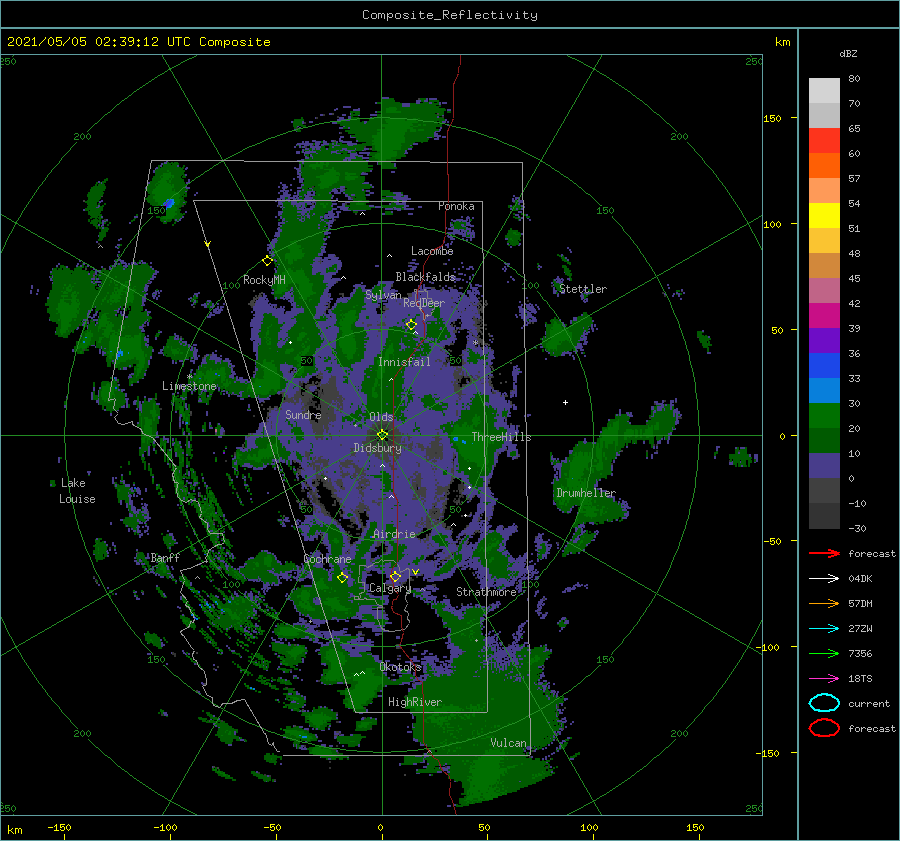This screenshot has width=900, height=841.
Task: Click the 80 value on dBZ scale
Action: (x=854, y=78)
